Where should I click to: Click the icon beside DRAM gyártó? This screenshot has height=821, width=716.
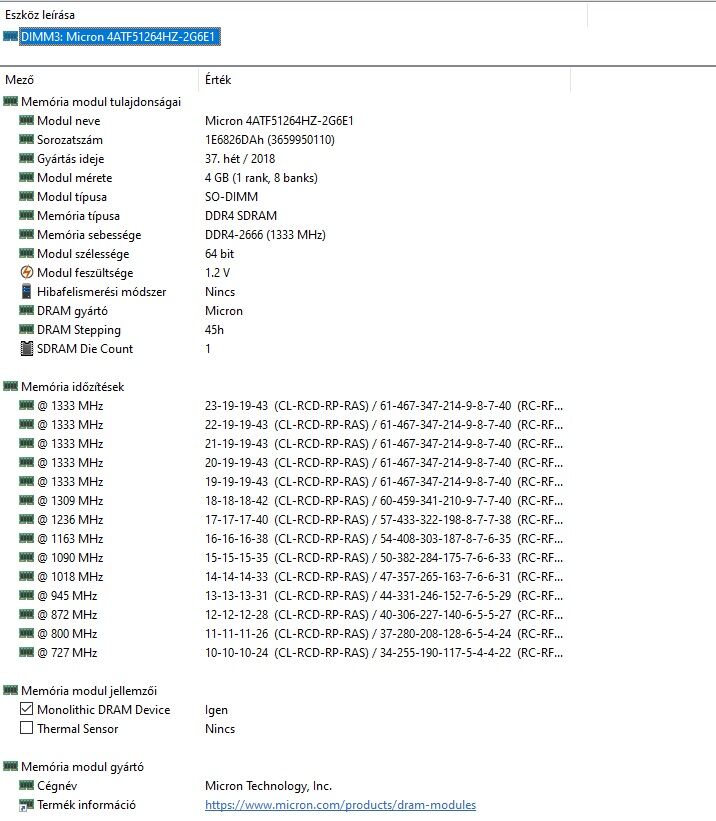[x=27, y=310]
